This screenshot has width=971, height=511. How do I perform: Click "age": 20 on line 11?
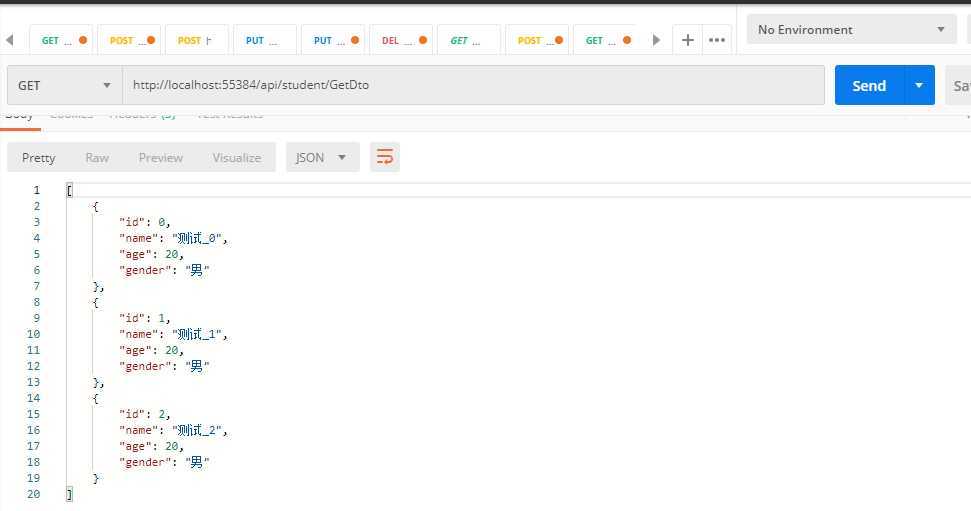151,351
